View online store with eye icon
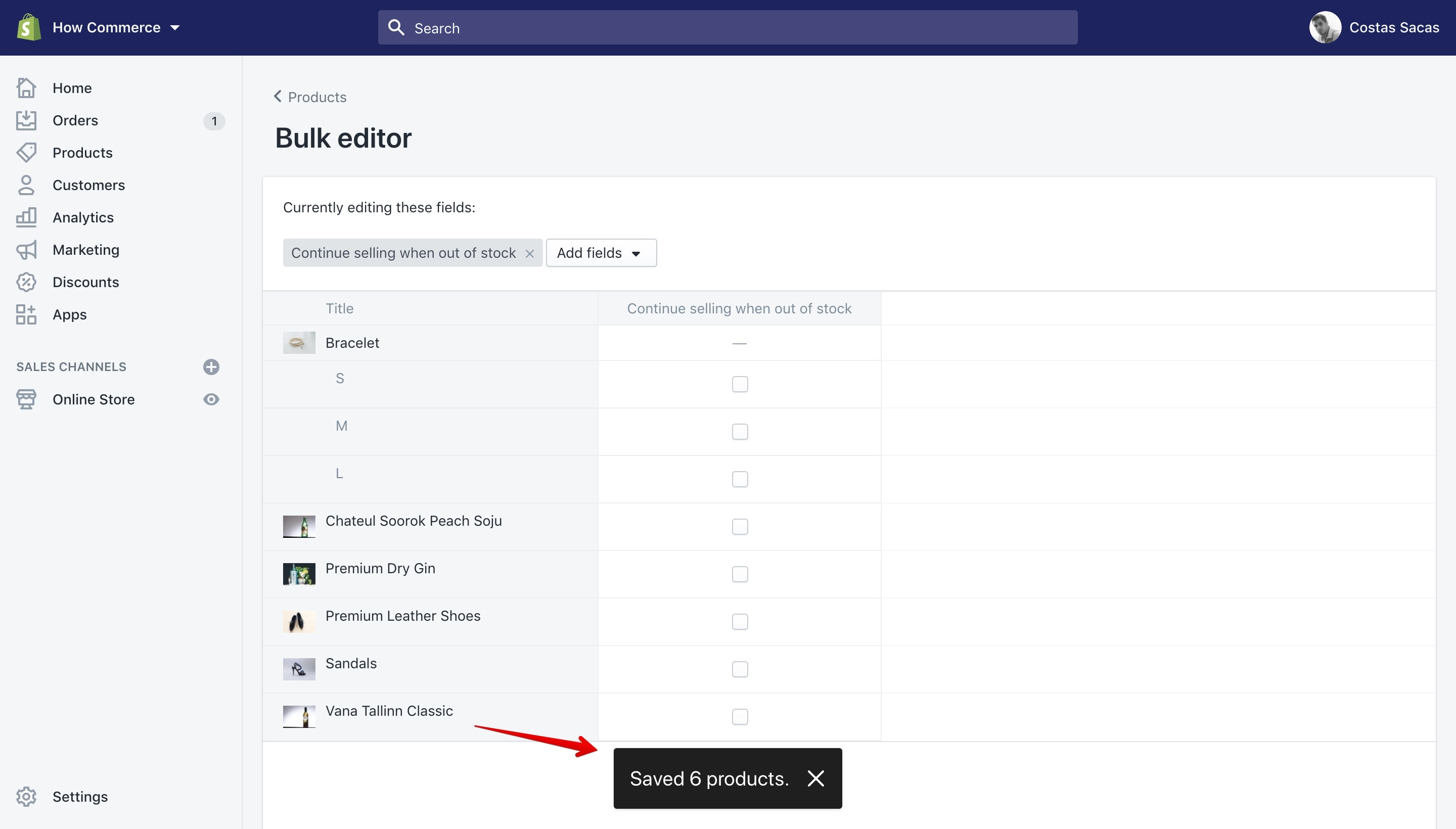This screenshot has width=1456, height=829. 211,399
